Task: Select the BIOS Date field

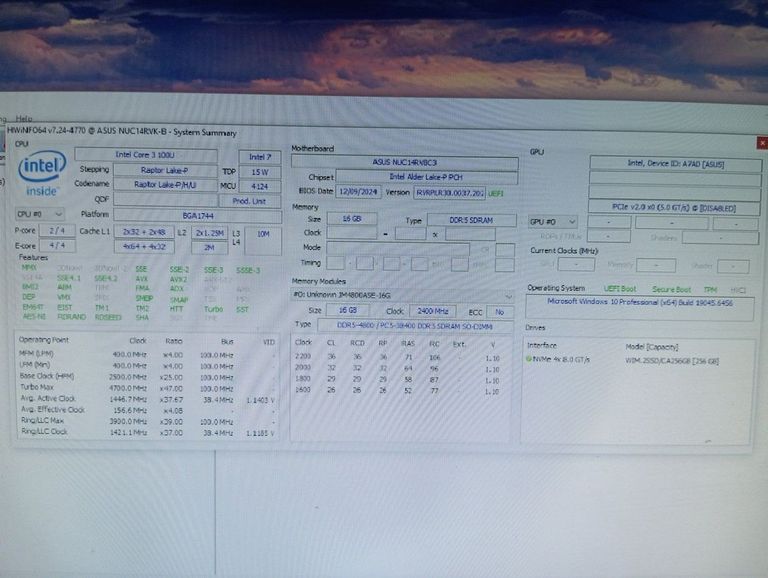Action: point(357,191)
